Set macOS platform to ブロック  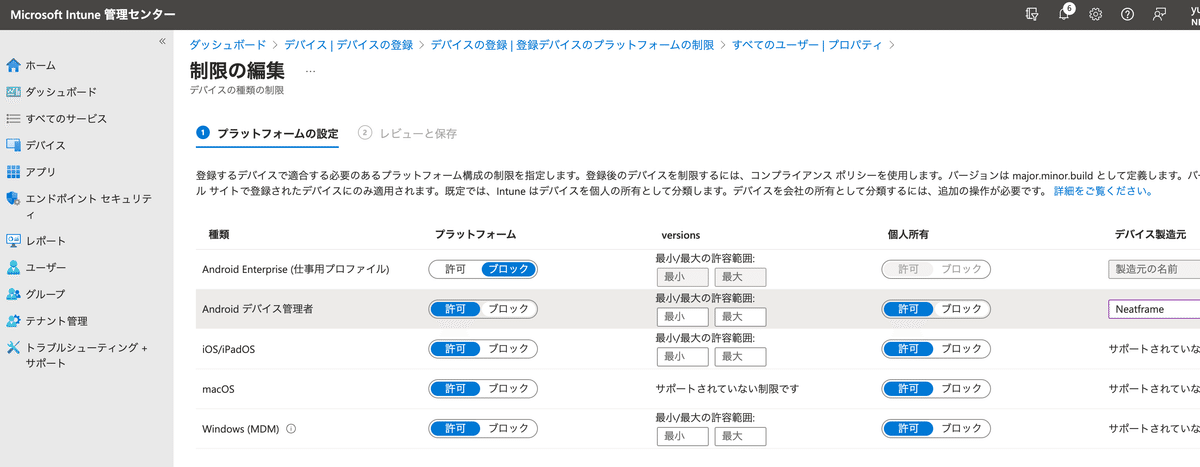[x=508, y=388]
